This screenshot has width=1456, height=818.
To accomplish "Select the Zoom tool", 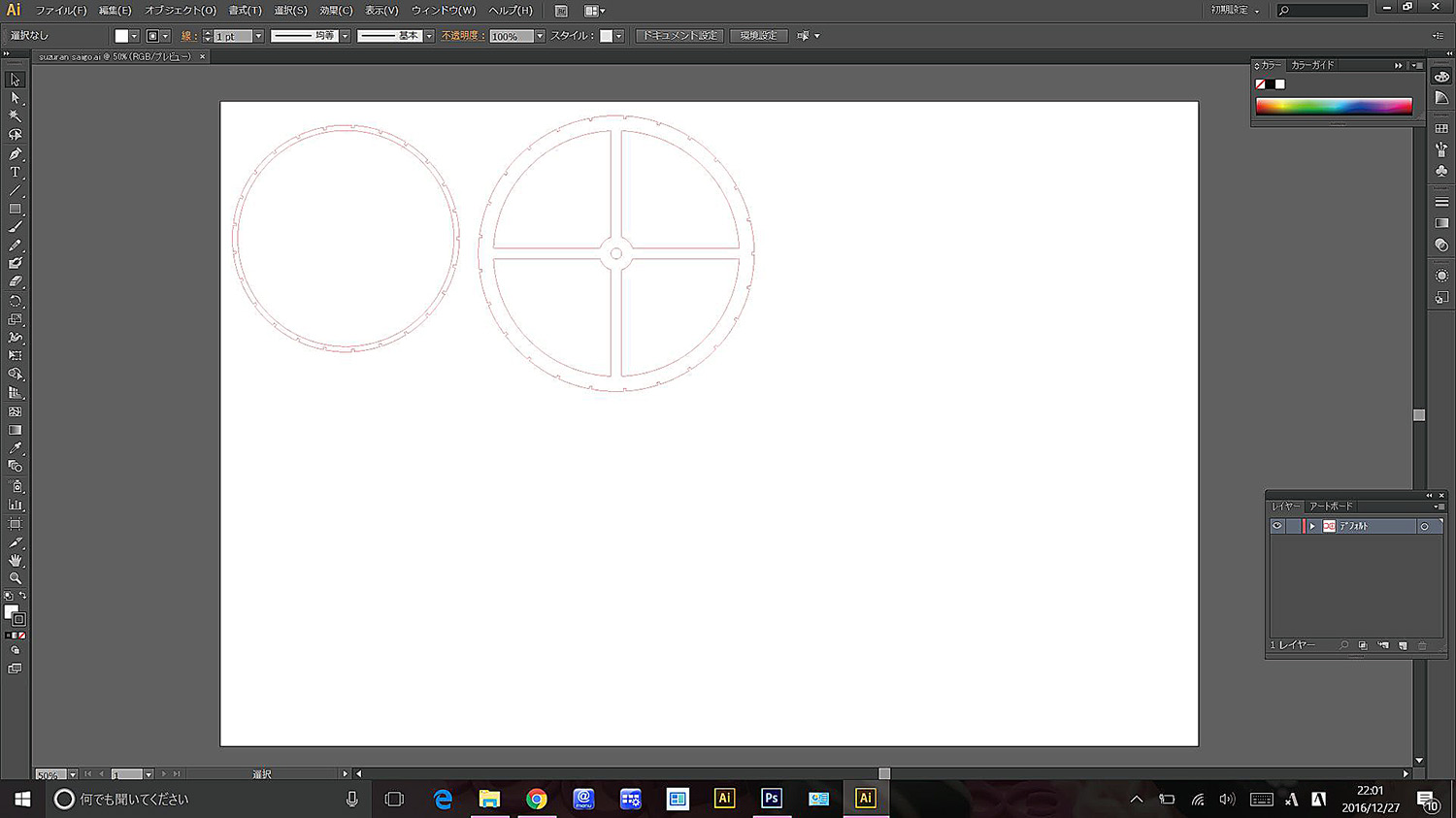I will point(15,579).
